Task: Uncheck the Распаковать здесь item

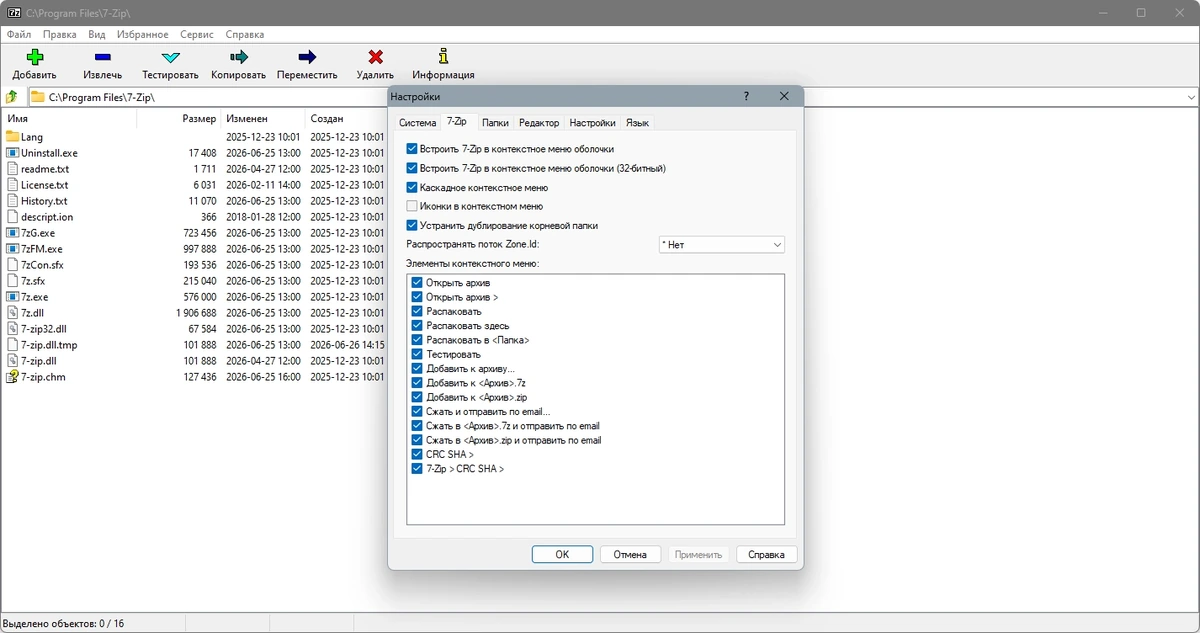Action: coord(417,326)
